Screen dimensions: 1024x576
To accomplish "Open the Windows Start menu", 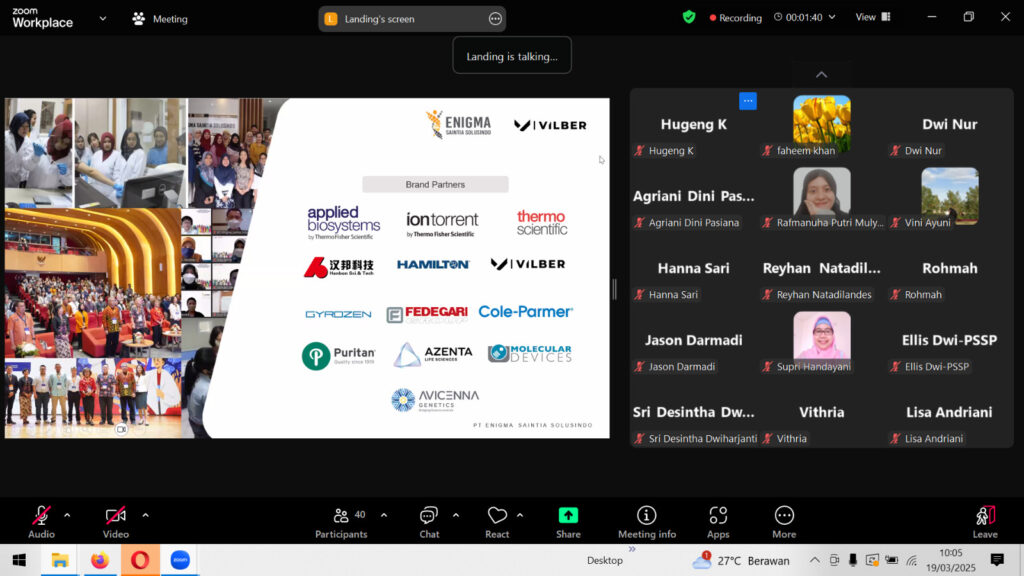I will pyautogui.click(x=19, y=560).
